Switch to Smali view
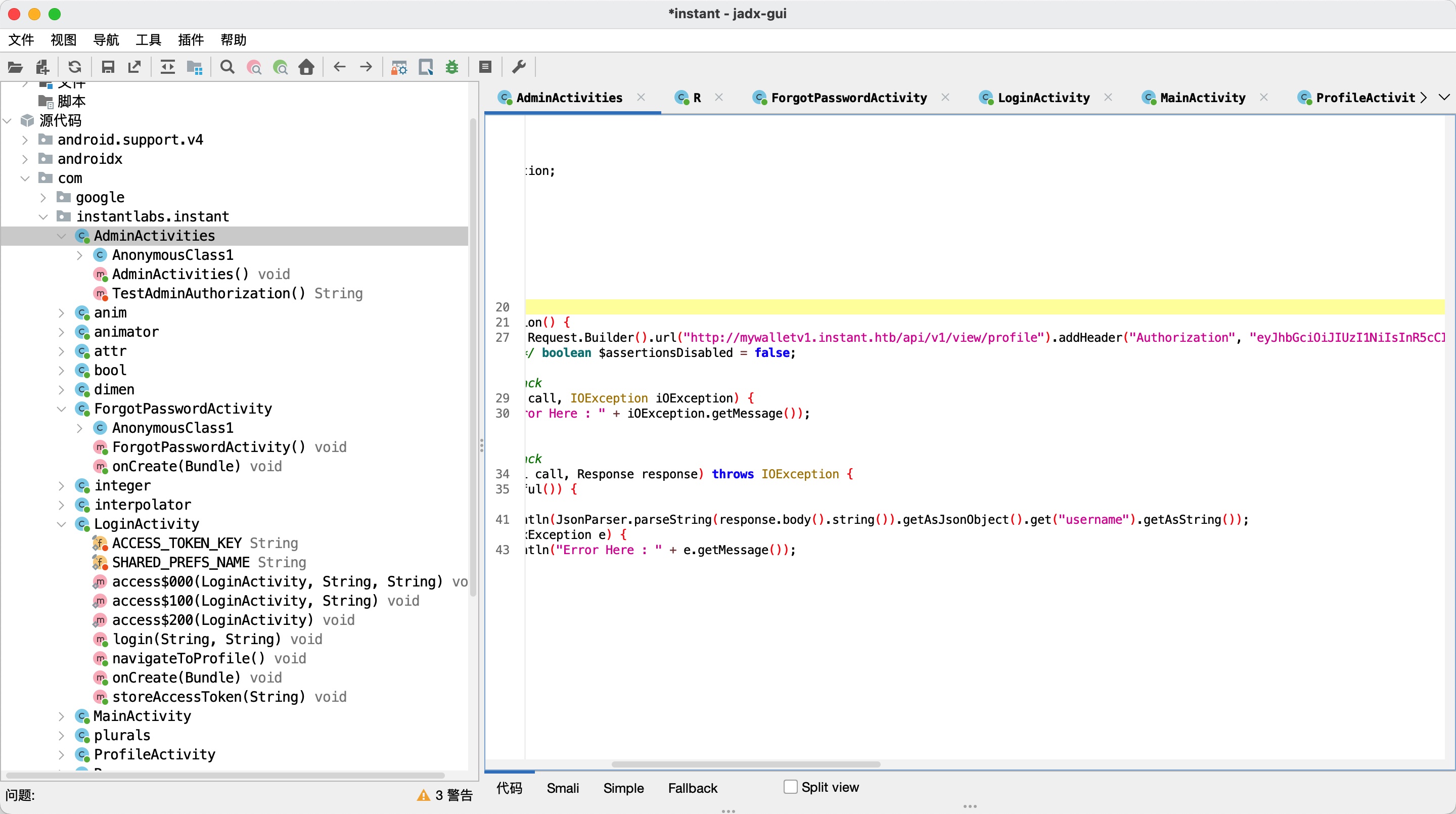 562,788
